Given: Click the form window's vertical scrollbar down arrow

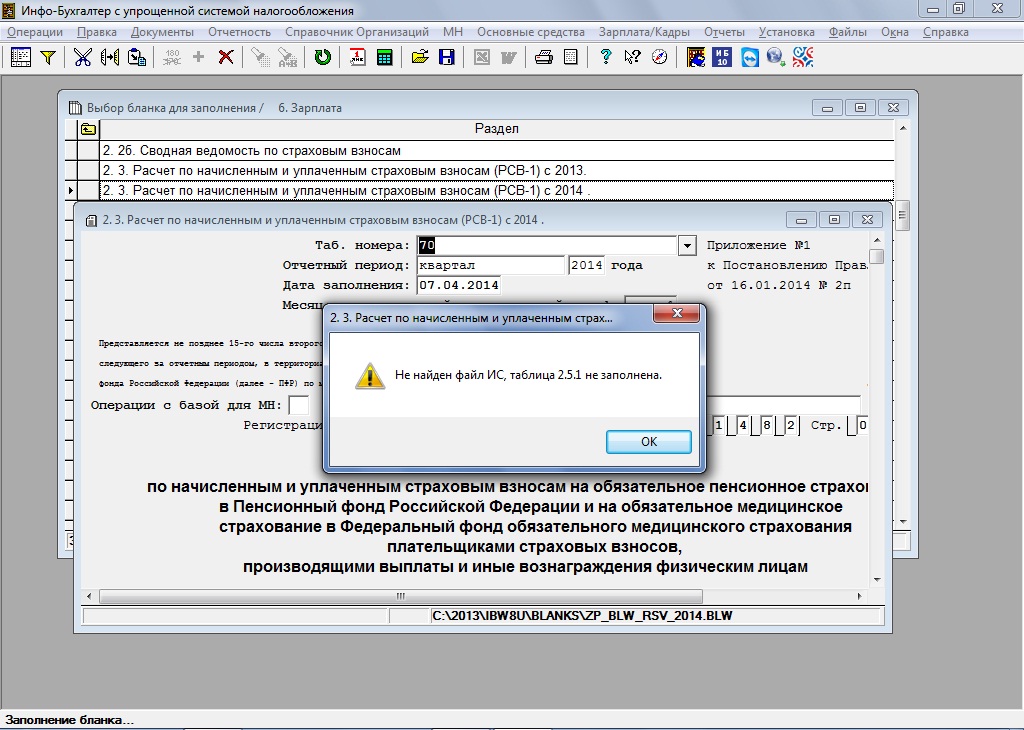Looking at the screenshot, I should 877,580.
